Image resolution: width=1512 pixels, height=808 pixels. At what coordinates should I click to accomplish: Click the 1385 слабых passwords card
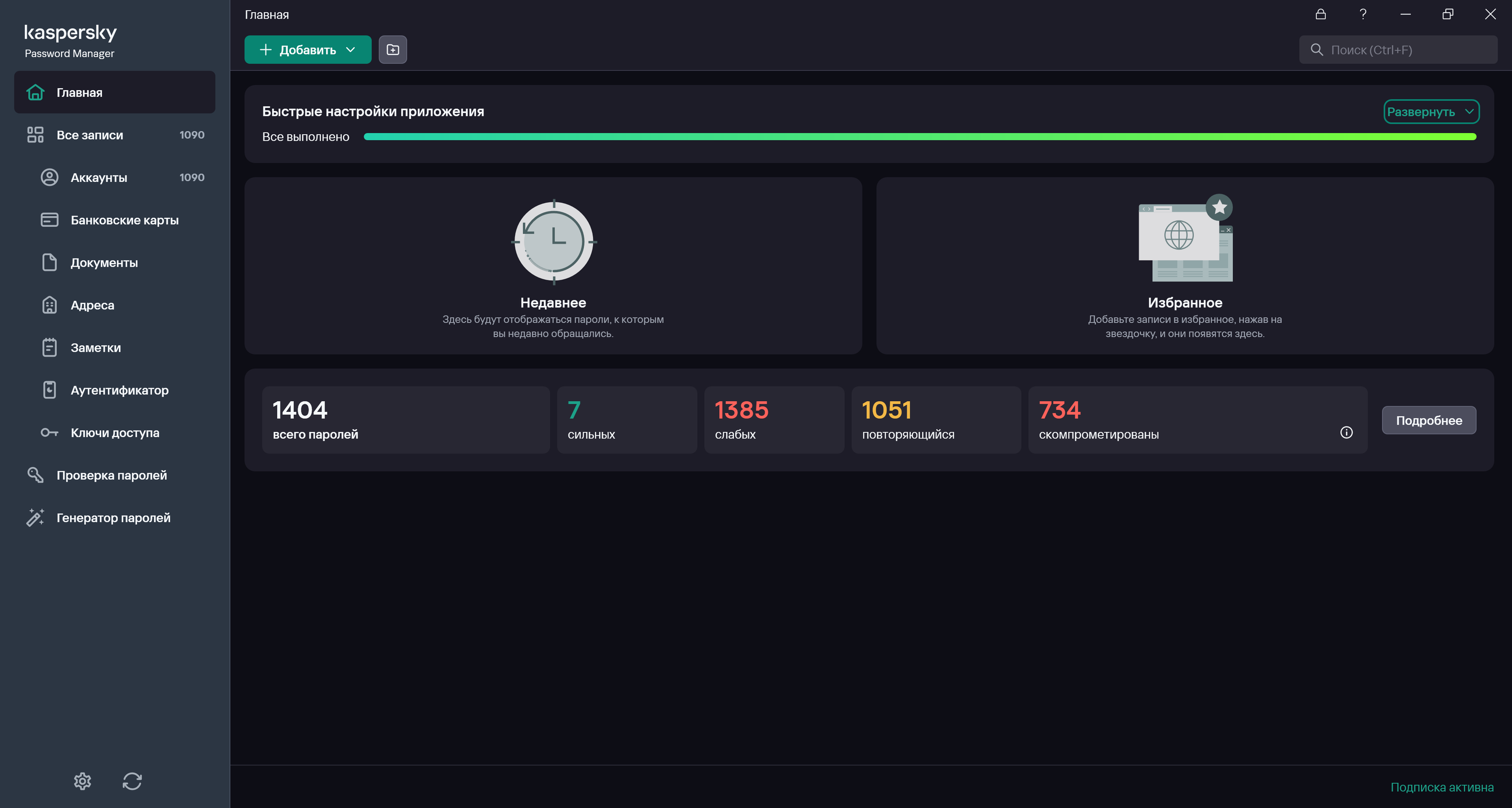click(774, 420)
